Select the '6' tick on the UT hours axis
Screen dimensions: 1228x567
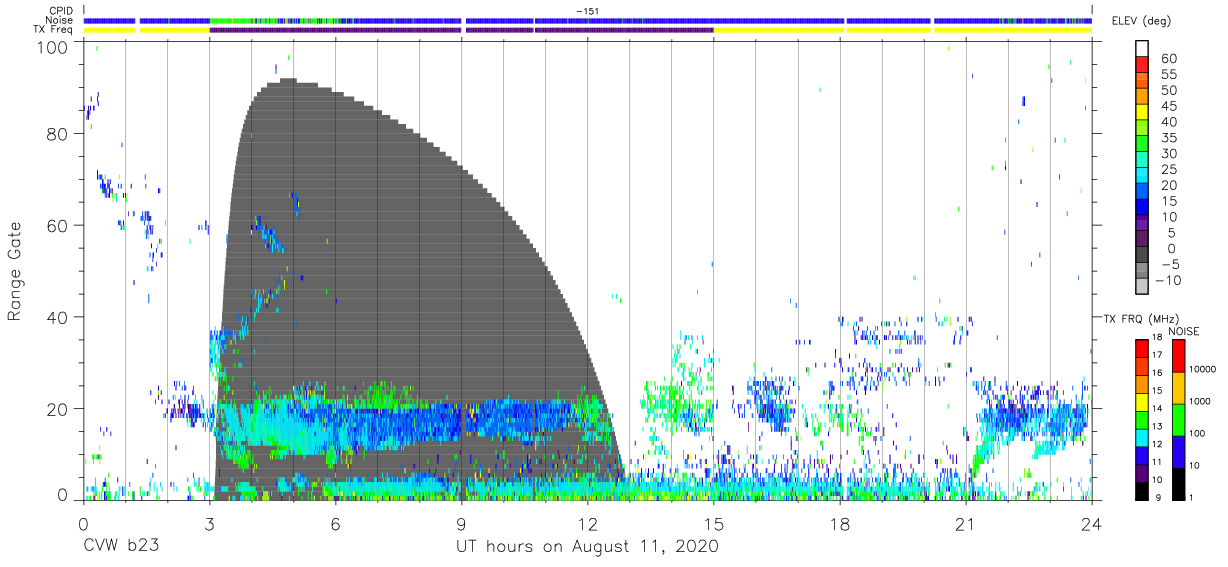coord(335,522)
